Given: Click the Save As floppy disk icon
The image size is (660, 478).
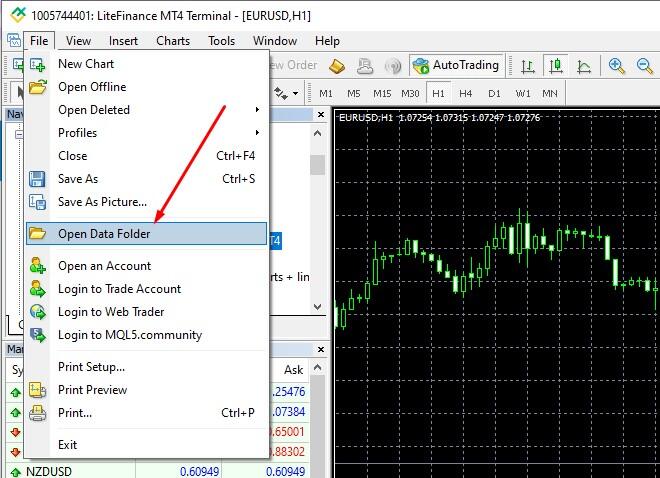Looking at the screenshot, I should [x=37, y=179].
